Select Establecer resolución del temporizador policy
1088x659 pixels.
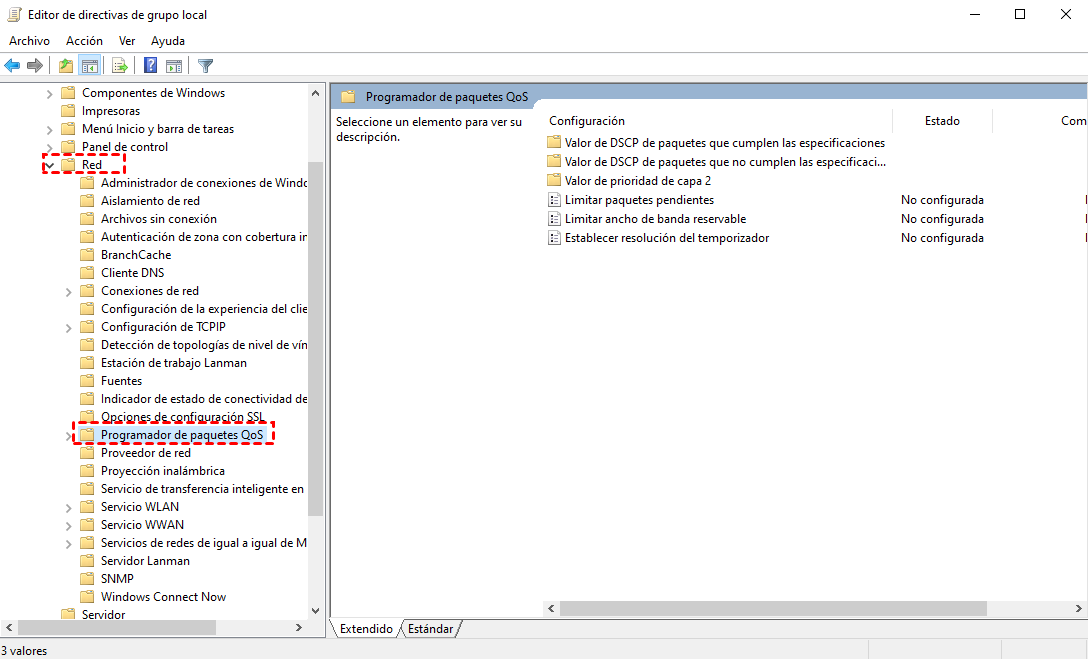tap(666, 238)
